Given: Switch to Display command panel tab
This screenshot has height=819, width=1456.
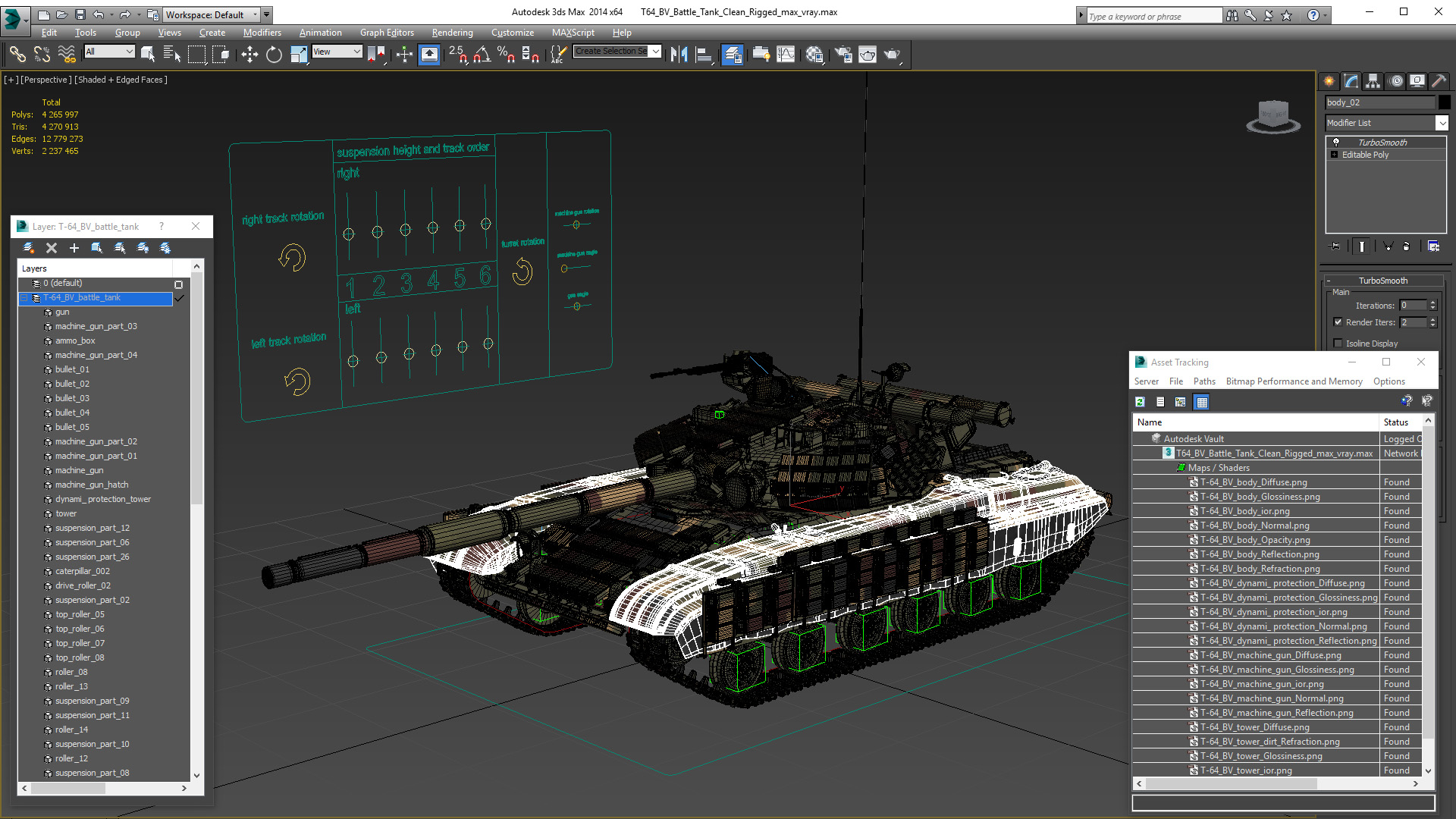Looking at the screenshot, I should (x=1417, y=81).
